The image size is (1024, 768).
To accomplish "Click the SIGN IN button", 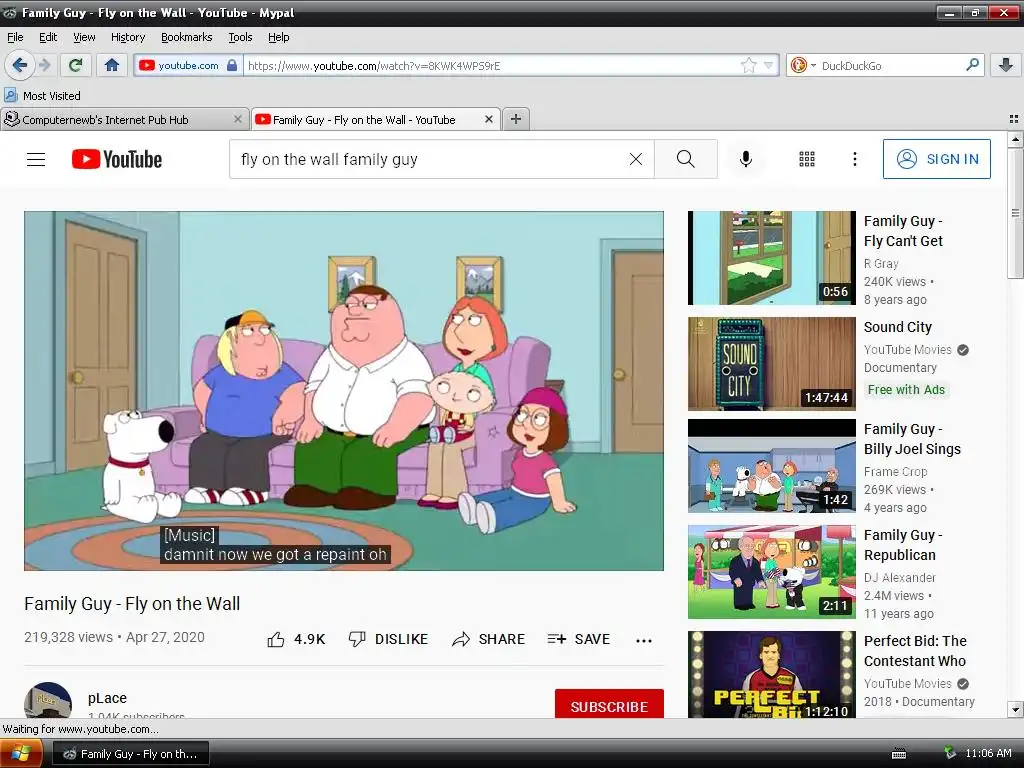I will 936,159.
